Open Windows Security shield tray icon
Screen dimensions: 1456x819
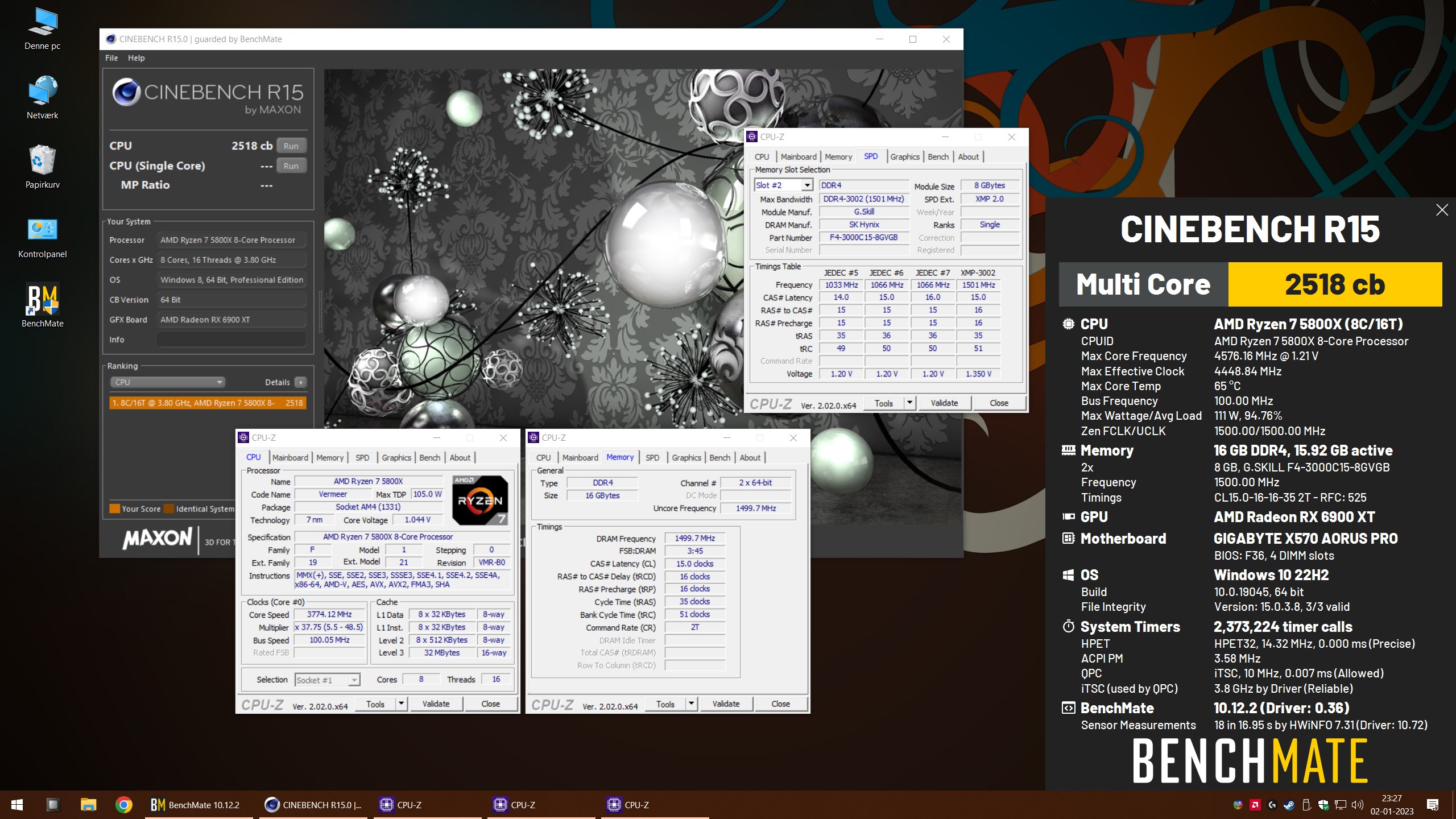[1323, 805]
